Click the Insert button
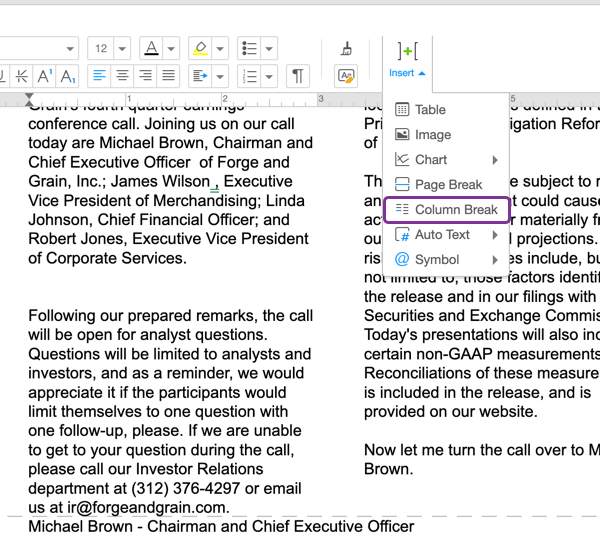 [407, 58]
